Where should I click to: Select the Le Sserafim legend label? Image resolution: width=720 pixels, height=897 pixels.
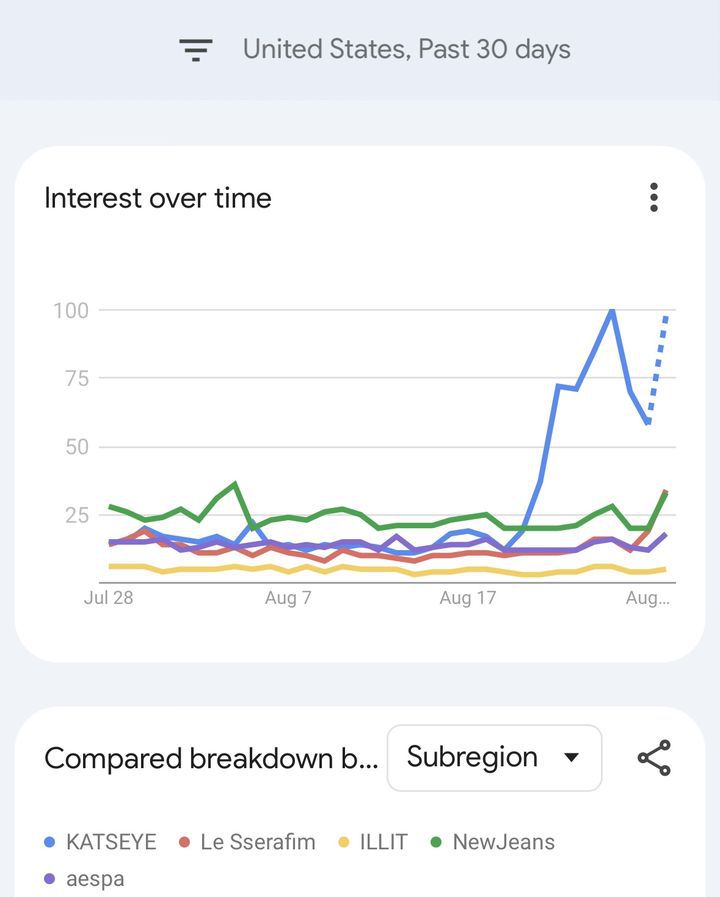[258, 842]
